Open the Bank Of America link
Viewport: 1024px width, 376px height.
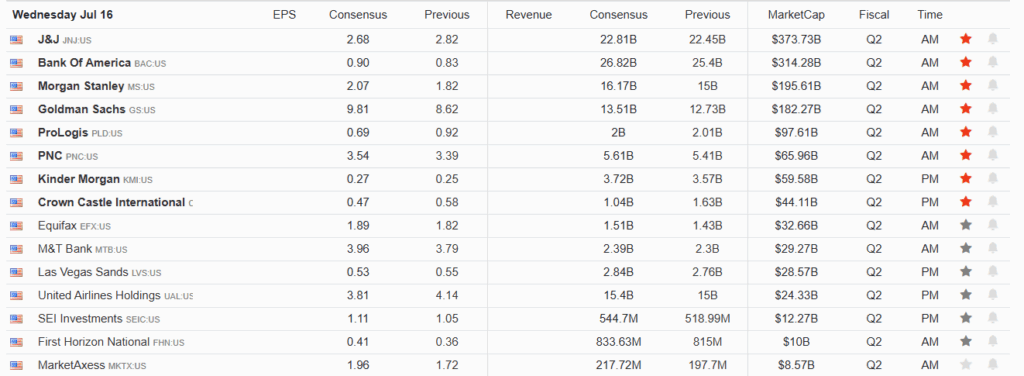click(x=84, y=63)
